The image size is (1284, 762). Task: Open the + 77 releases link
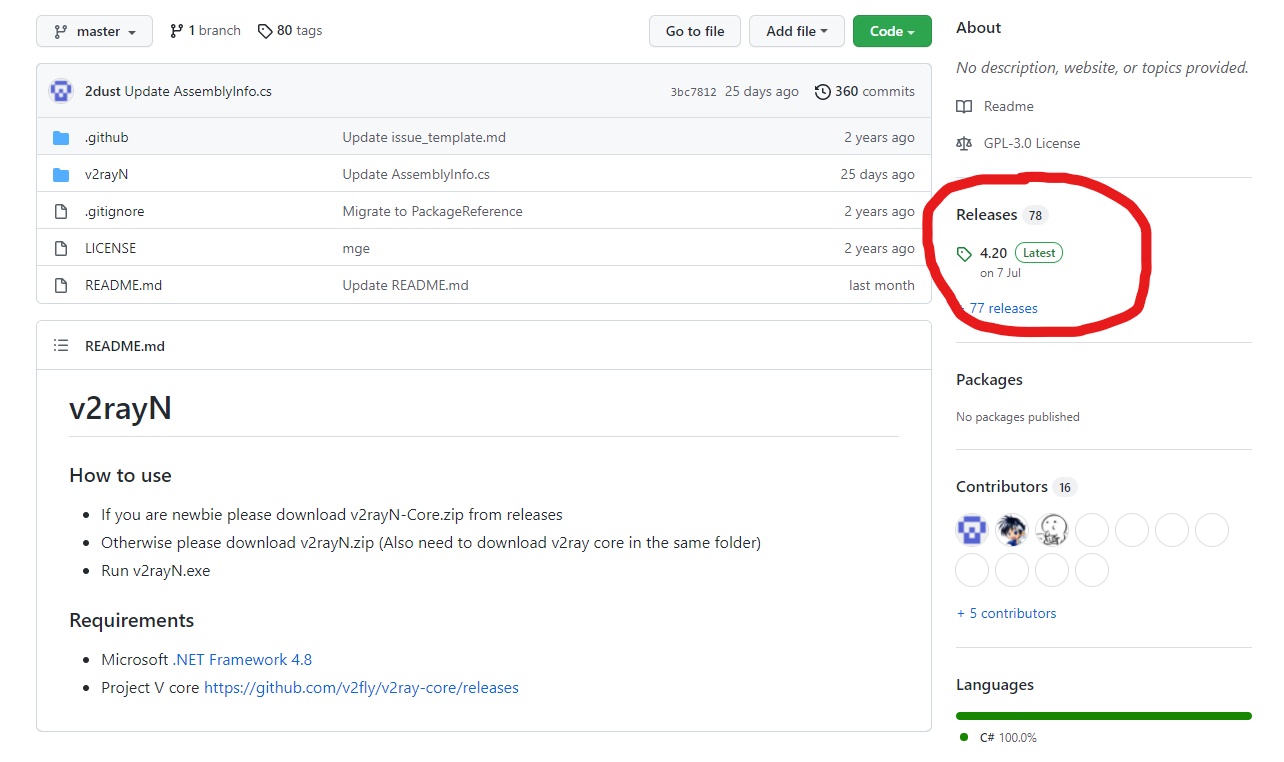[x=999, y=308]
